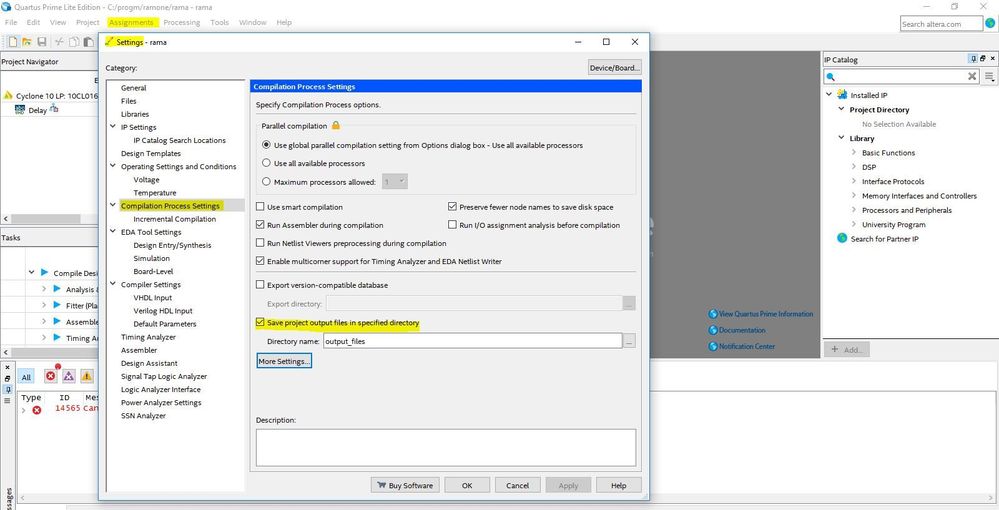Expand DSP in IP Catalog
The width and height of the screenshot is (999, 510).
click(854, 166)
